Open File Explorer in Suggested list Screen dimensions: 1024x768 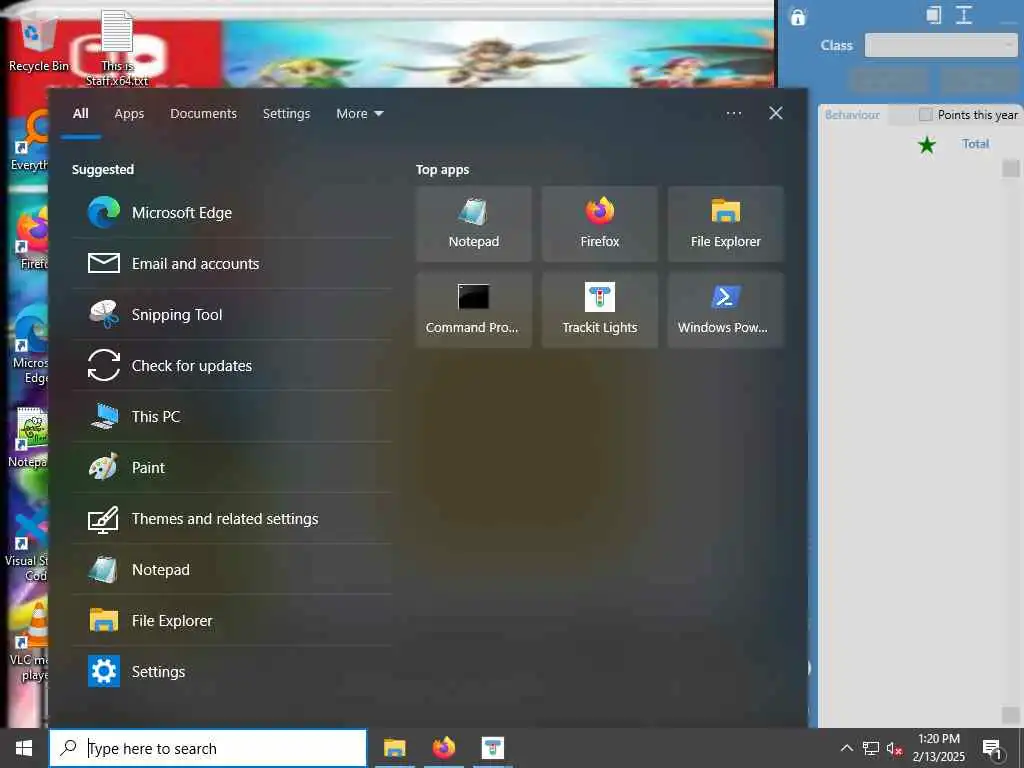[232, 620]
